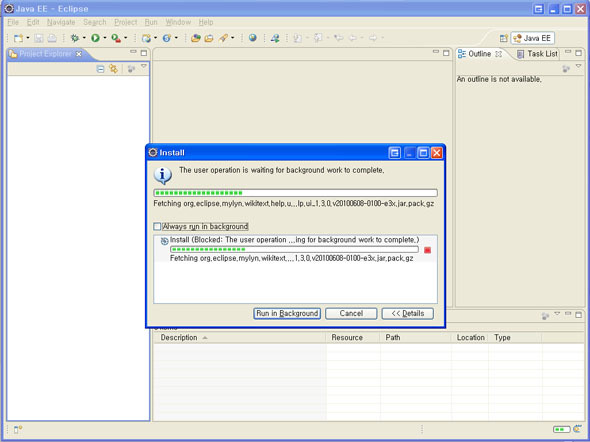This screenshot has height=442, width=590.
Task: Collapse All in Project Explorer toolbar
Action: click(x=100, y=69)
